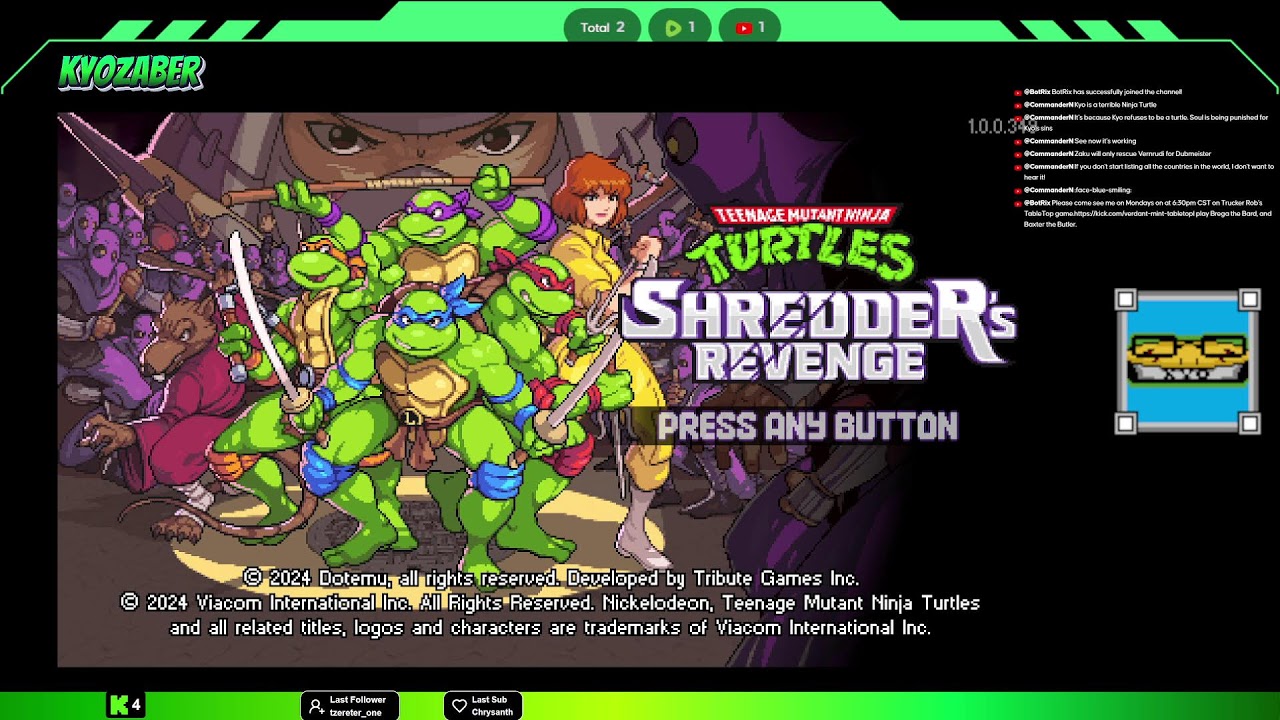This screenshot has height=720, width=1280.
Task: Click the Last Follower person-plus icon
Action: [316, 706]
